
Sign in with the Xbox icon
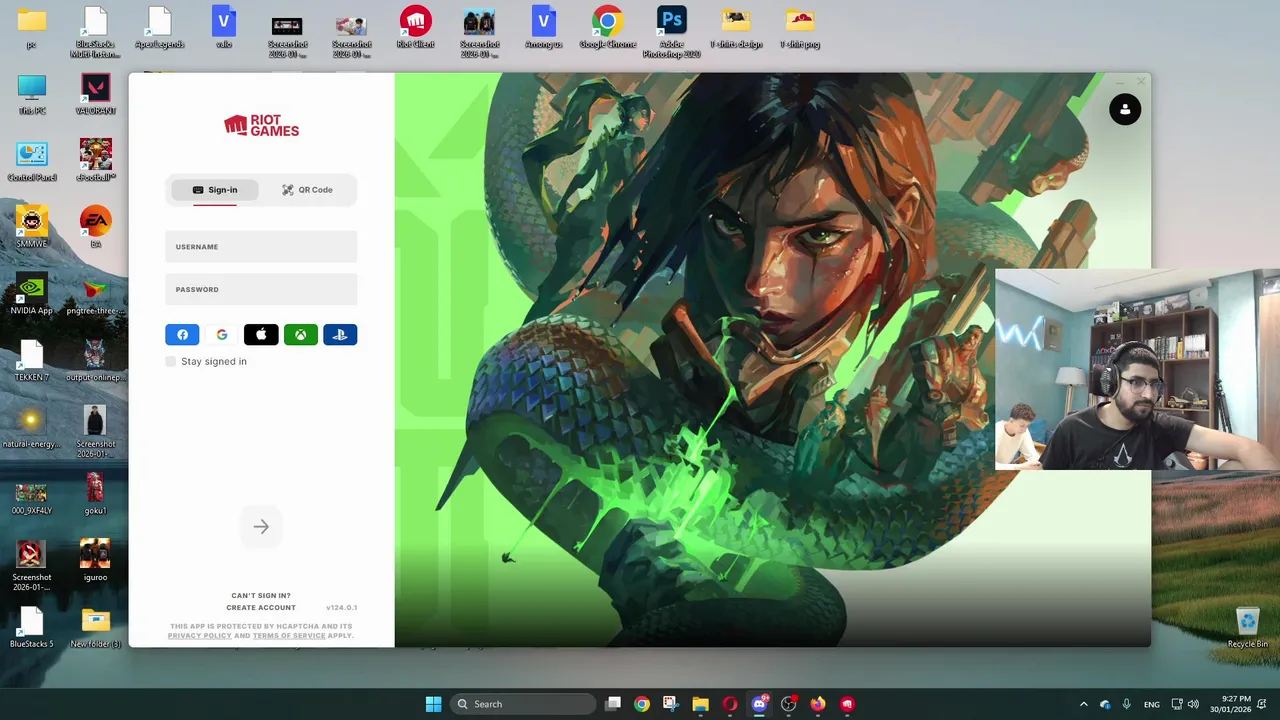[x=300, y=335]
